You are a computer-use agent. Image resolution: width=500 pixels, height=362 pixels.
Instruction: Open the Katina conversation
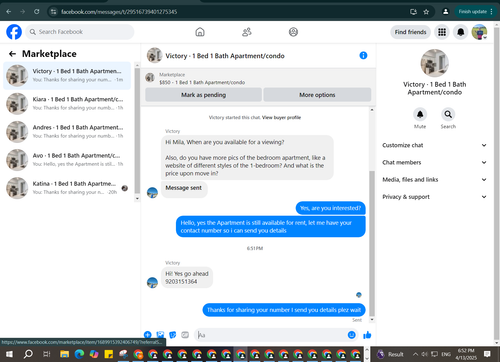pyautogui.click(x=67, y=188)
